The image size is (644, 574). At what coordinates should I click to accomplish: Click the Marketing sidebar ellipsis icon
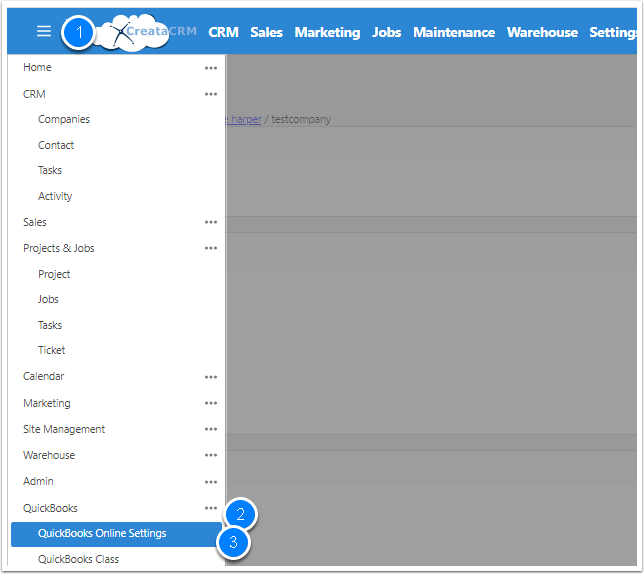click(210, 403)
